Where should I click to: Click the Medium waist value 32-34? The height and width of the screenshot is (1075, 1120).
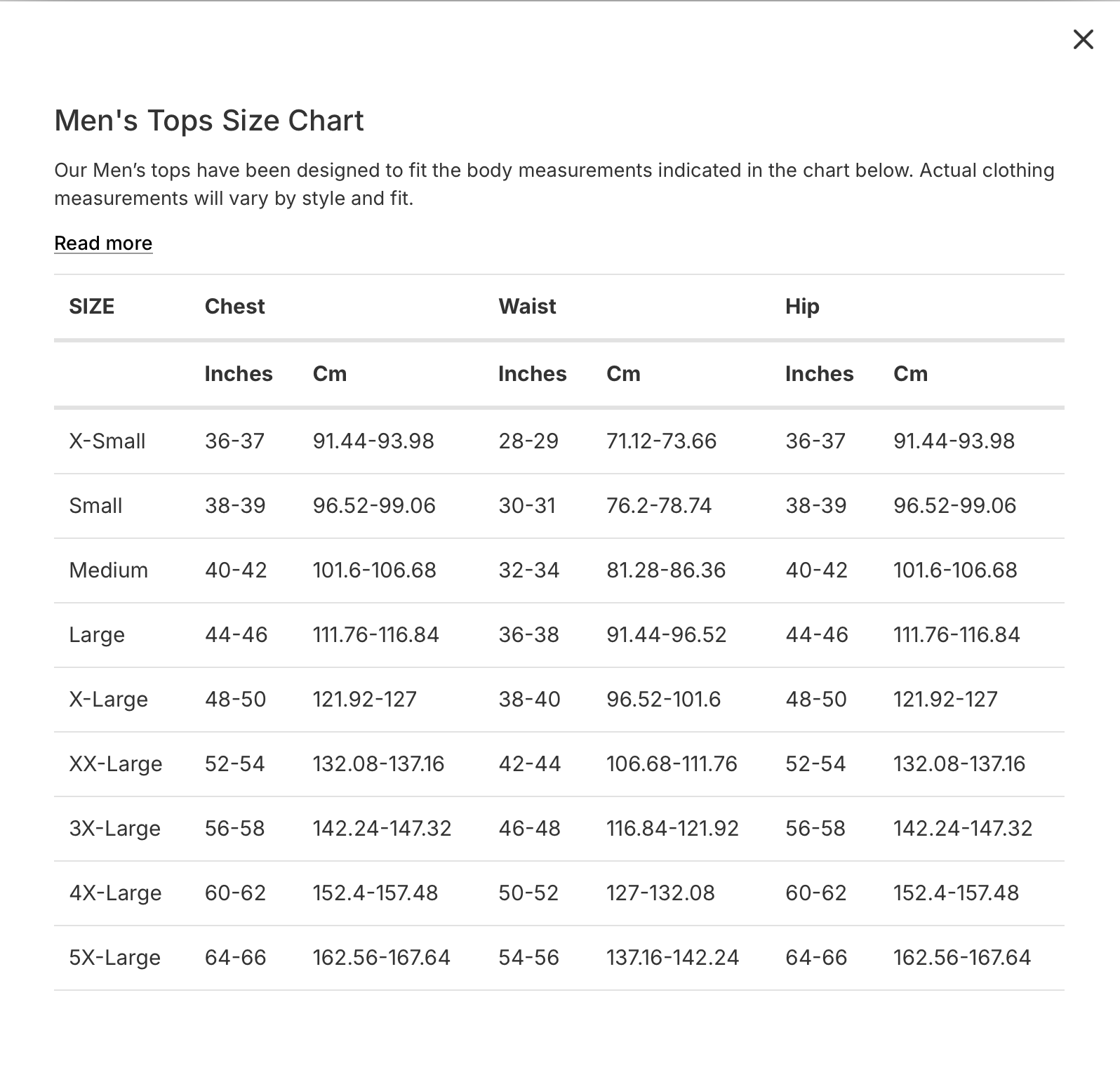point(528,570)
